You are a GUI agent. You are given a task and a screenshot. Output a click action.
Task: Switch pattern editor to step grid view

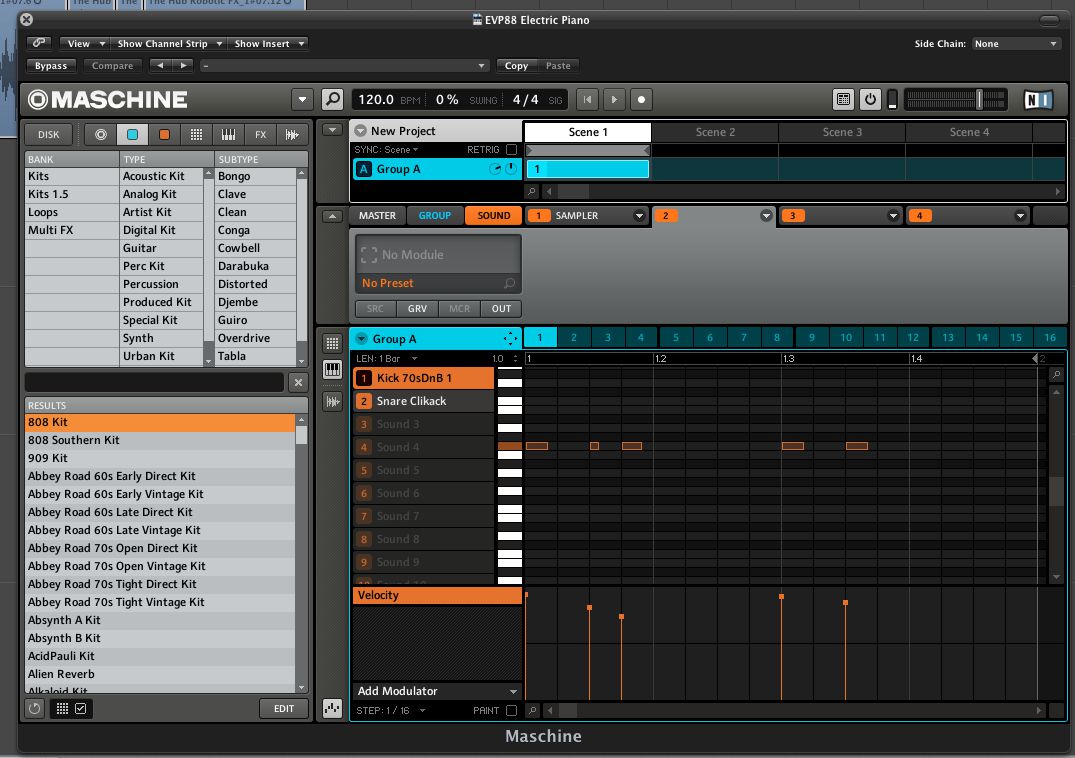(x=333, y=343)
